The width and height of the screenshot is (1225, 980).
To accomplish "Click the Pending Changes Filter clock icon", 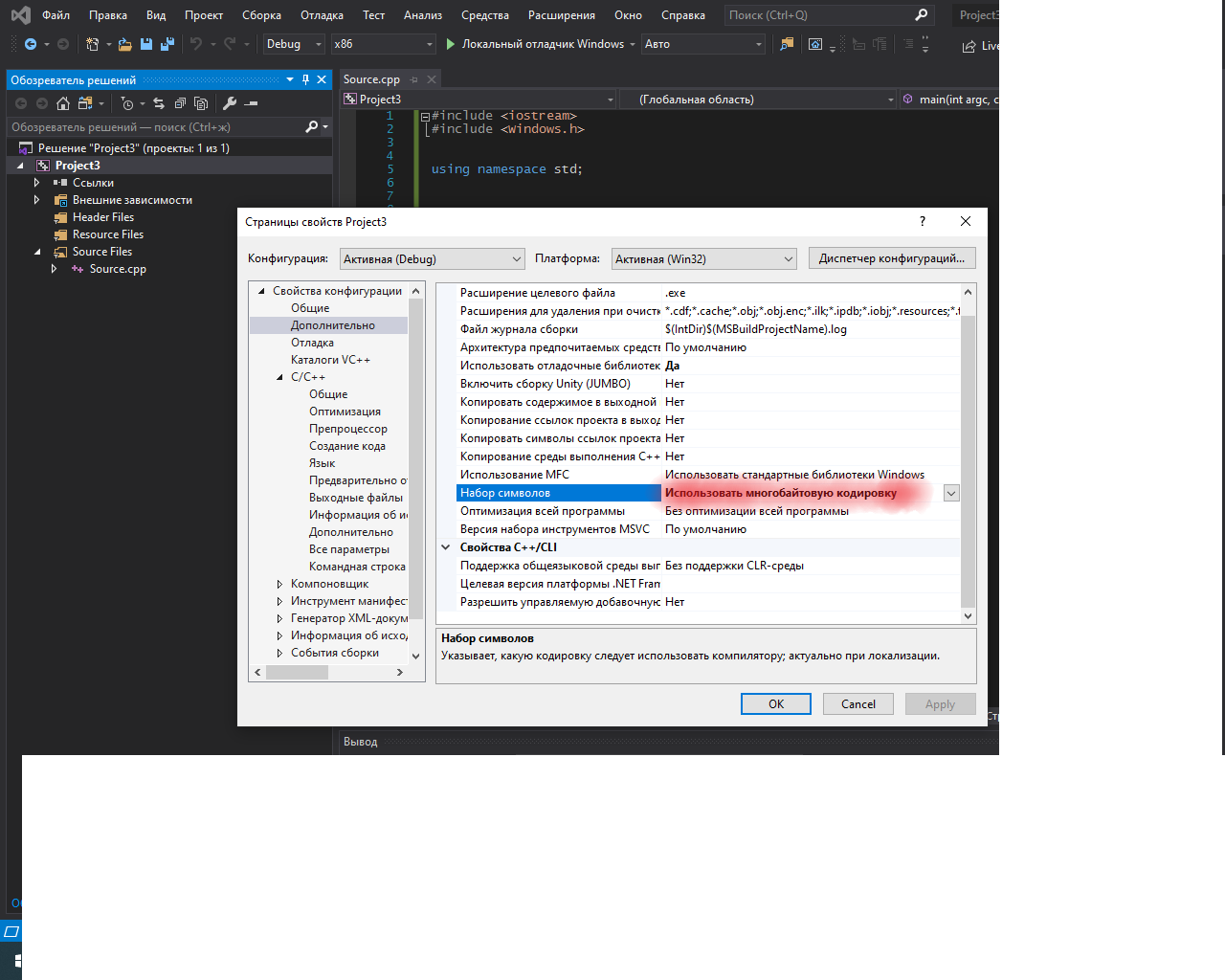I will click(x=127, y=103).
